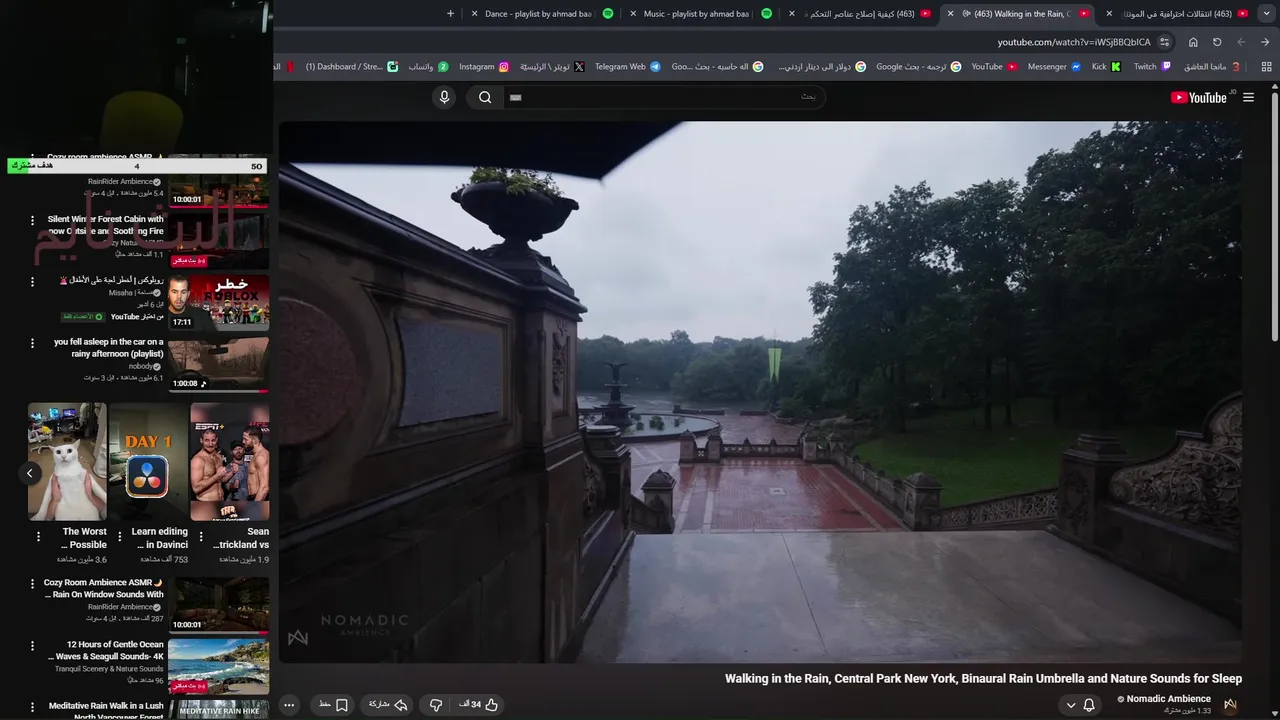
Task: Open Silent Winter Forest Cabin video thumbnail
Action: click(x=218, y=240)
